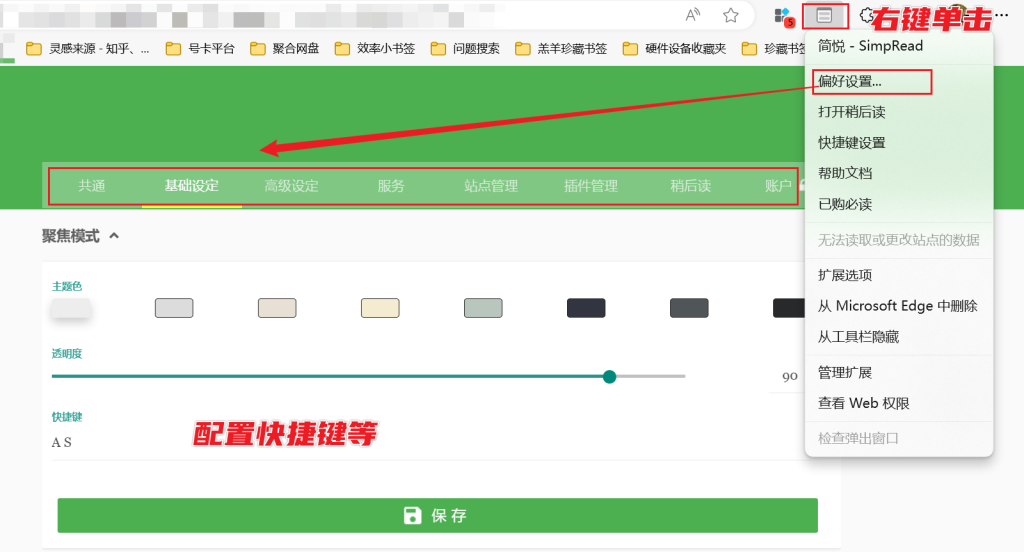Screen dimensions: 1024x552
Task: Choose 扩展选项 from the context menu
Action: pos(899,275)
